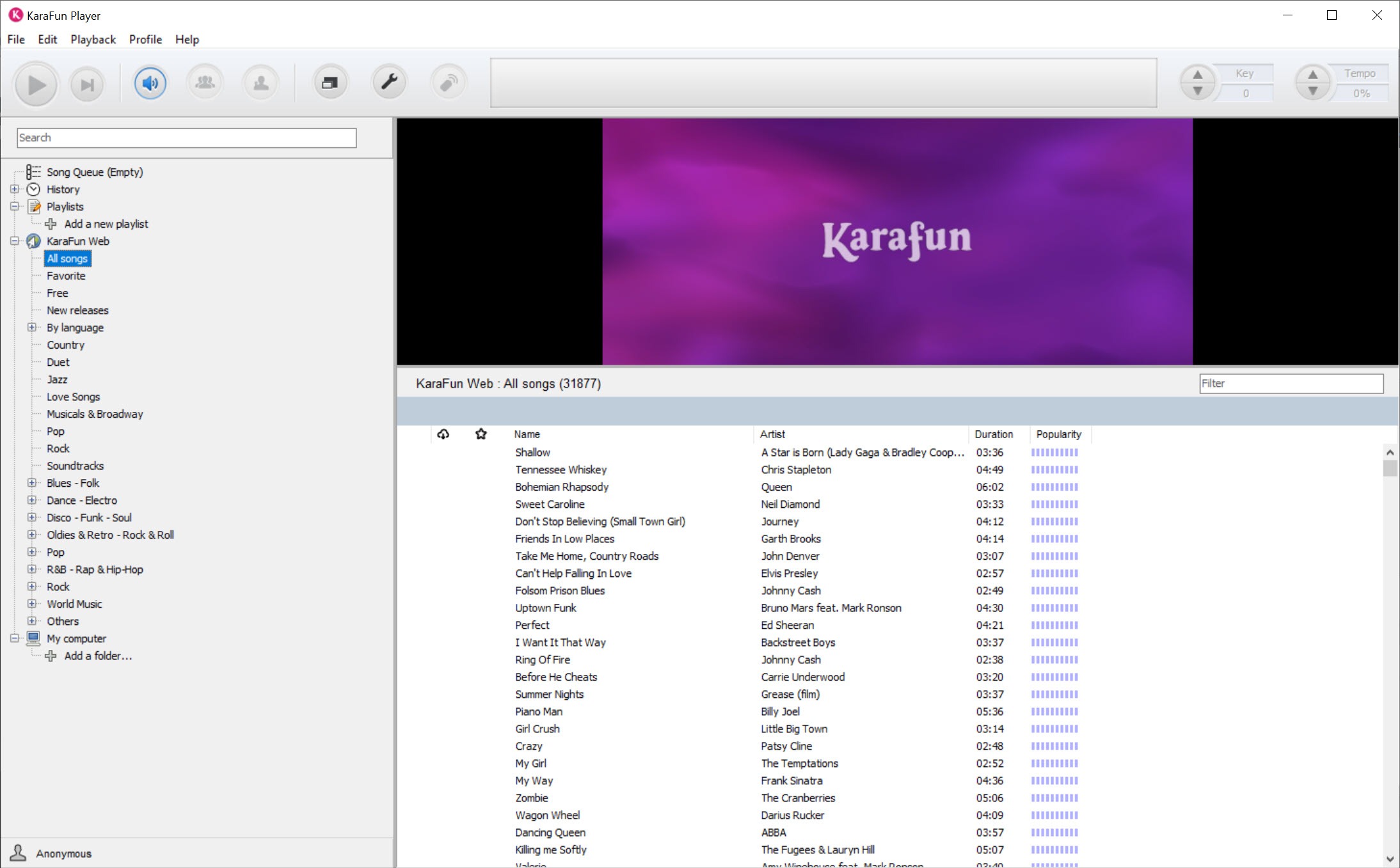The image size is (1400, 868).
Task: Click the Key up arrow
Action: click(1197, 75)
